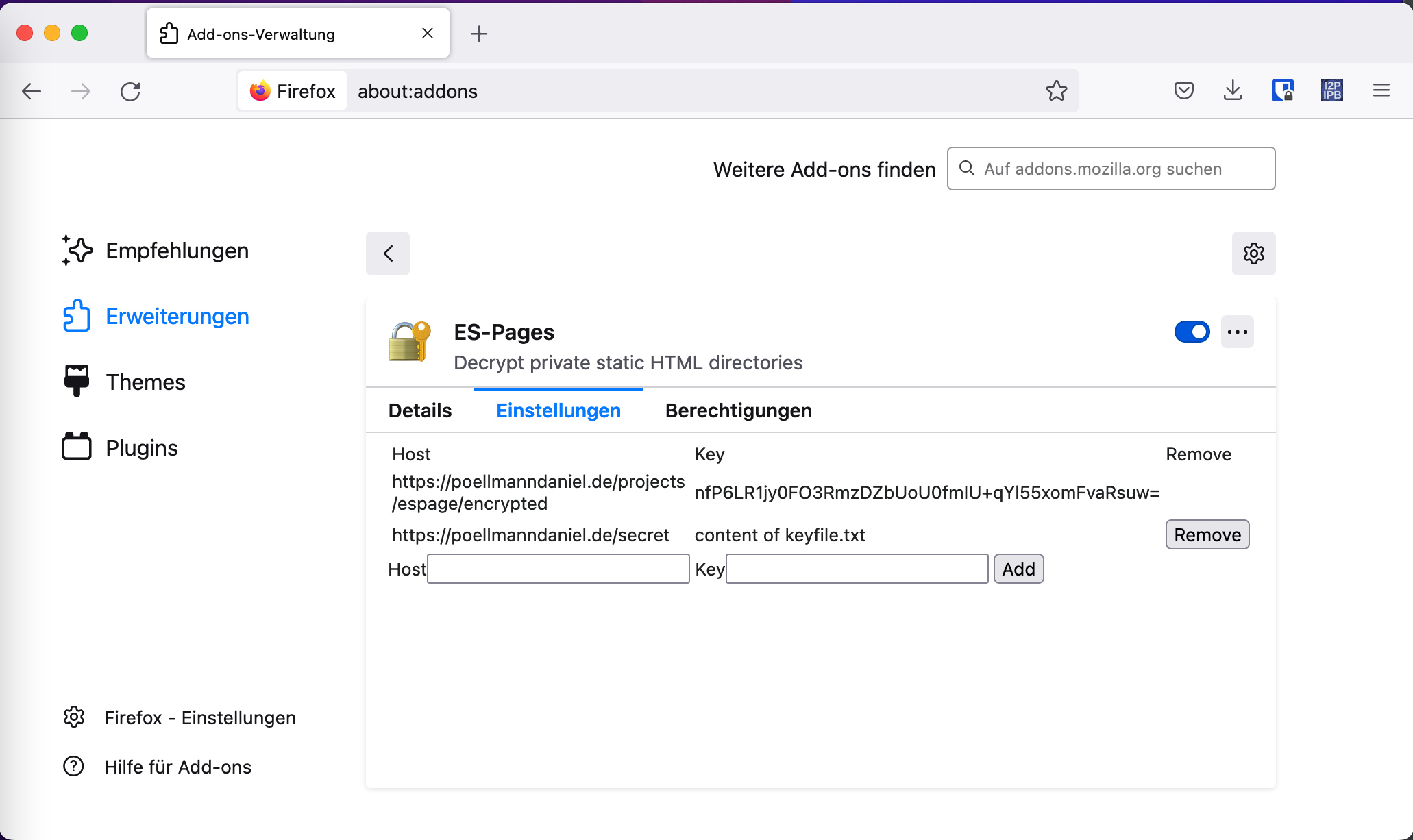Click the Firefox identity badge in address bar

pyautogui.click(x=293, y=91)
